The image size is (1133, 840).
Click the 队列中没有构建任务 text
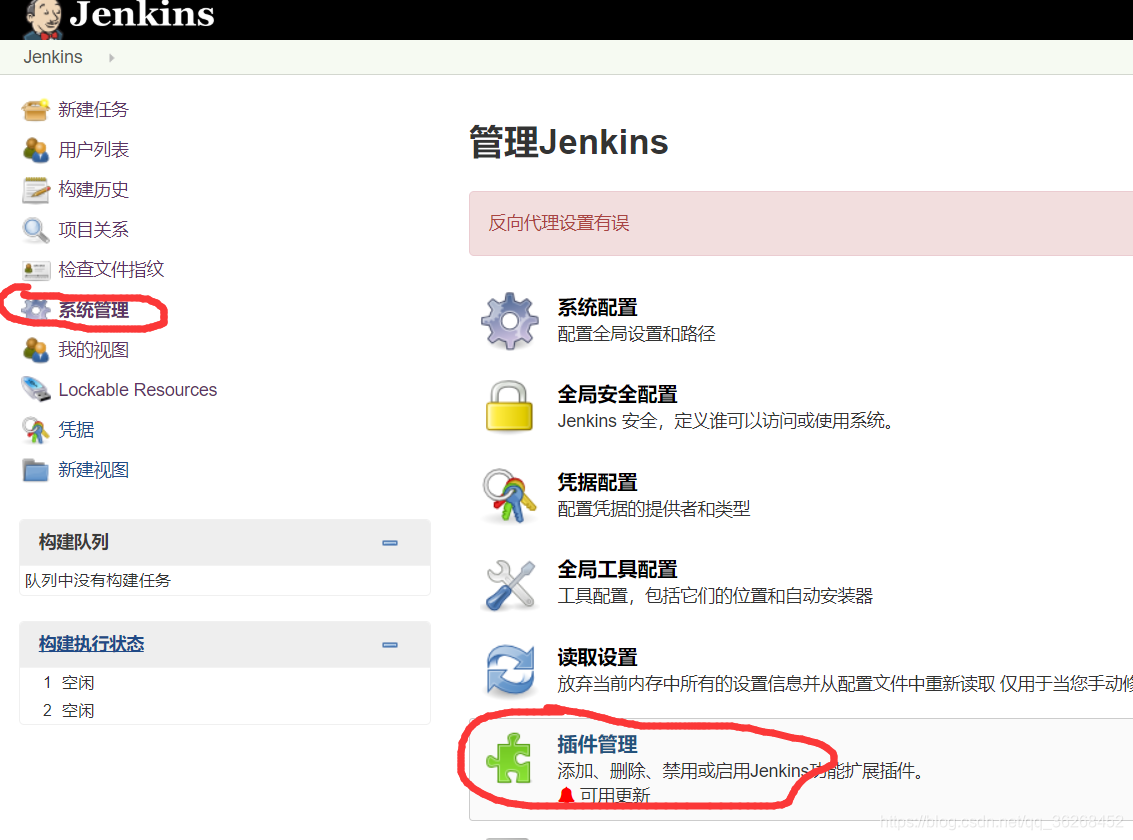(x=98, y=581)
